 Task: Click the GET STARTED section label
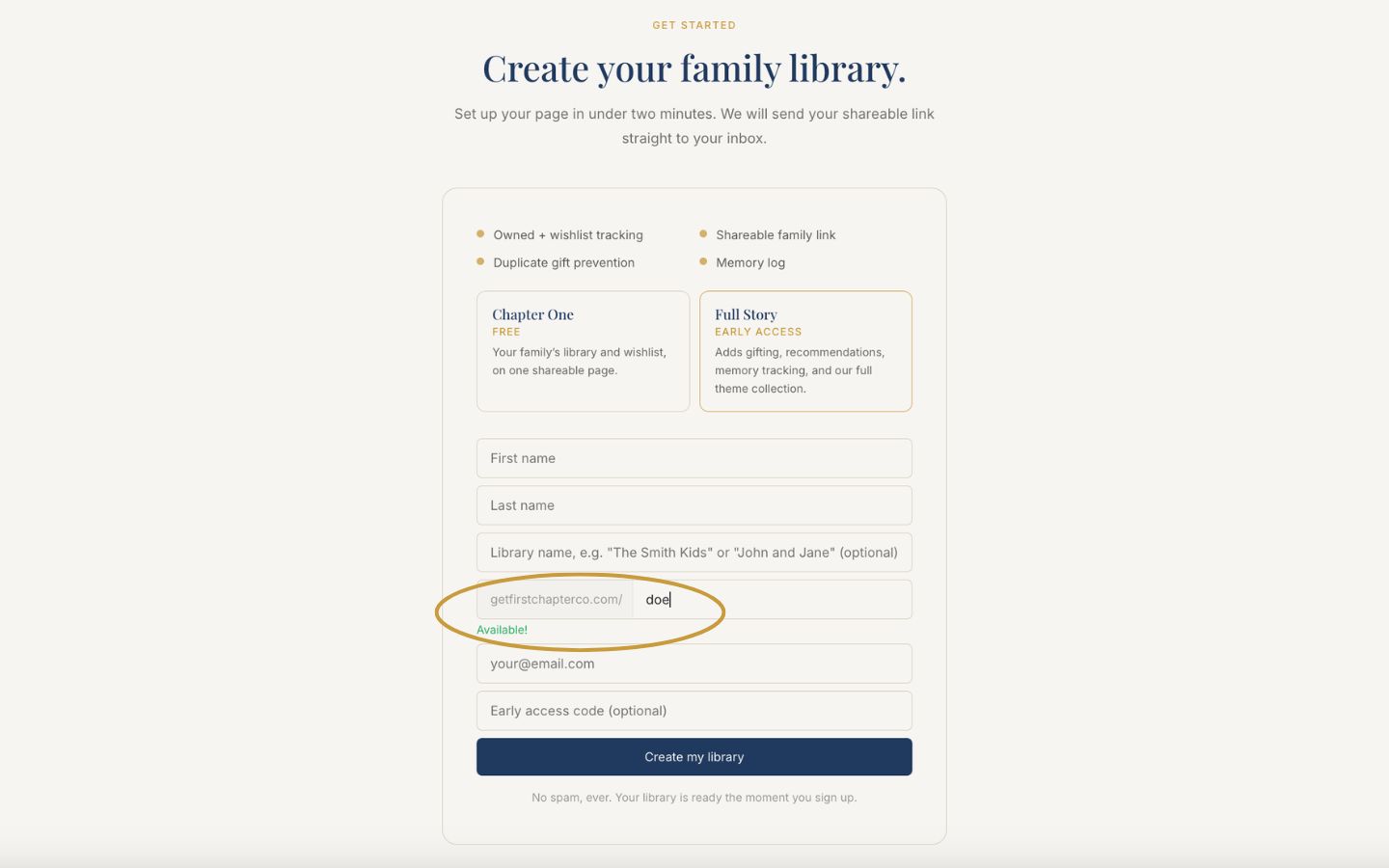click(x=694, y=25)
